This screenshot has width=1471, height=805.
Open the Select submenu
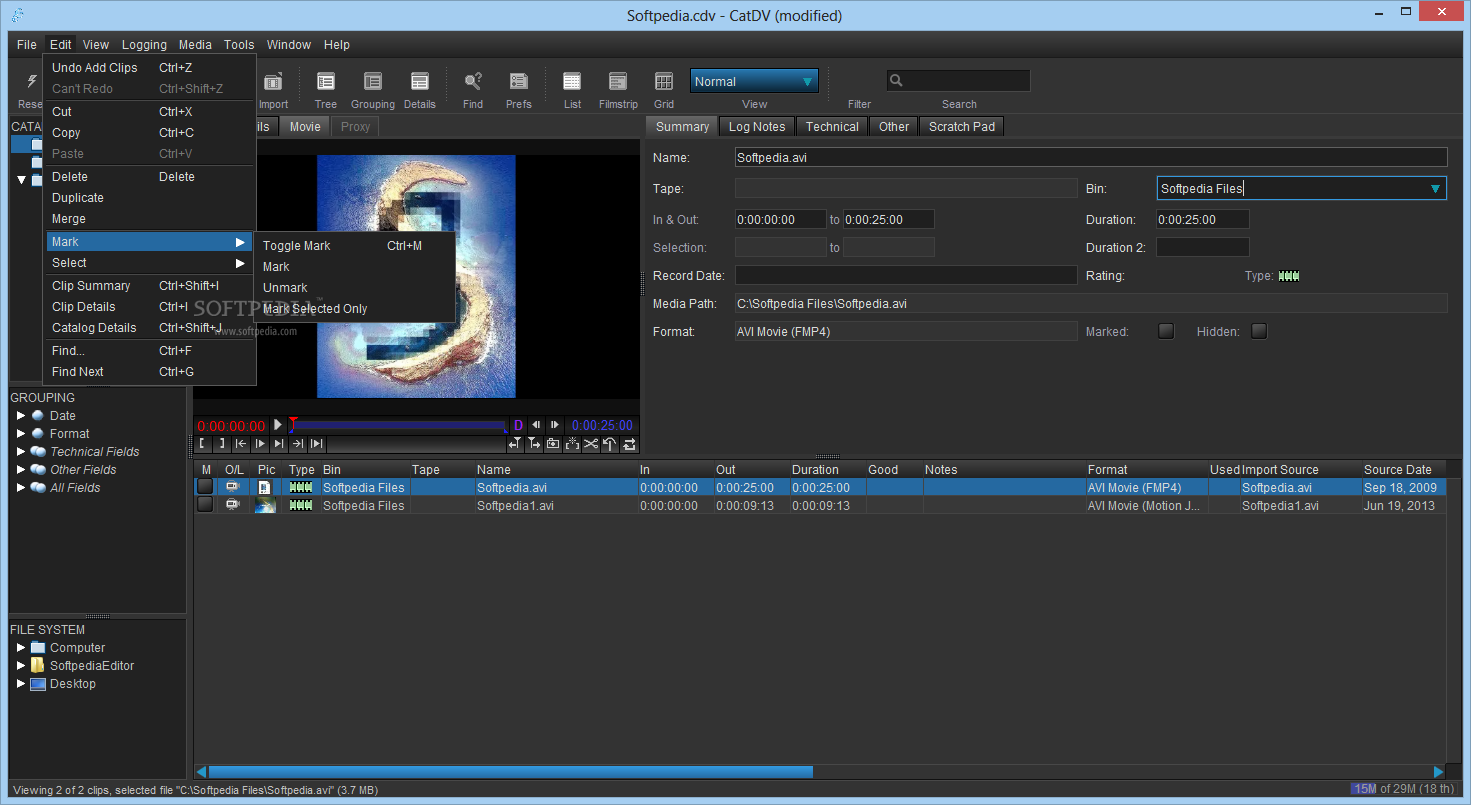pyautogui.click(x=149, y=263)
